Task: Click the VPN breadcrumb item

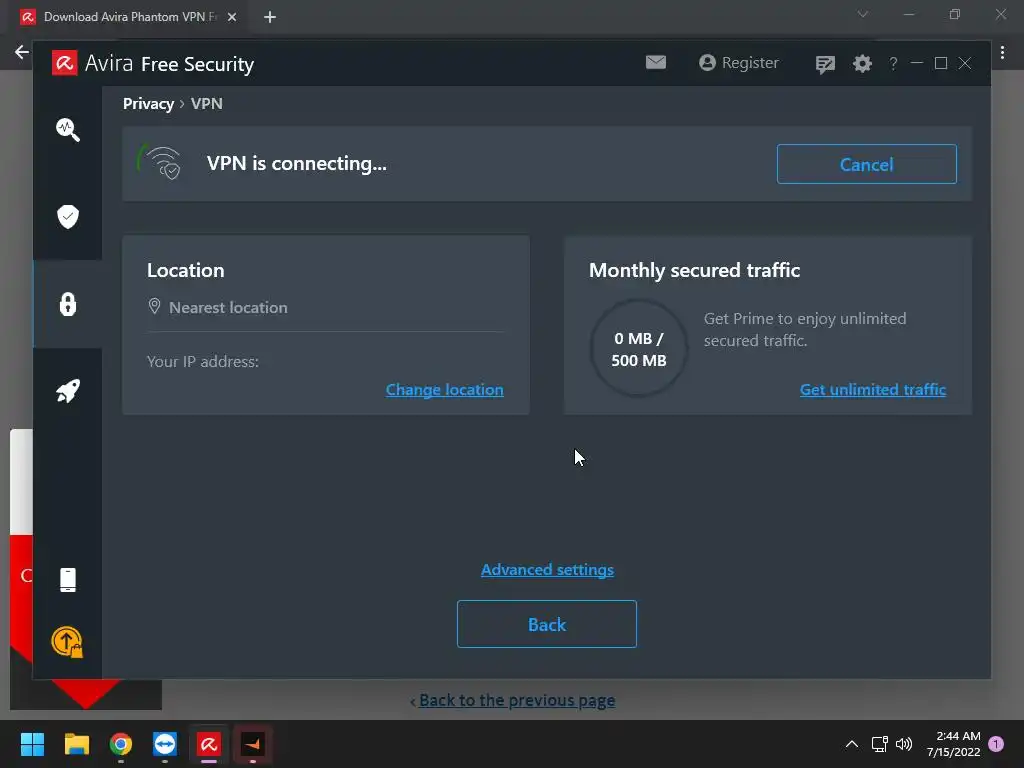Action: (x=206, y=104)
